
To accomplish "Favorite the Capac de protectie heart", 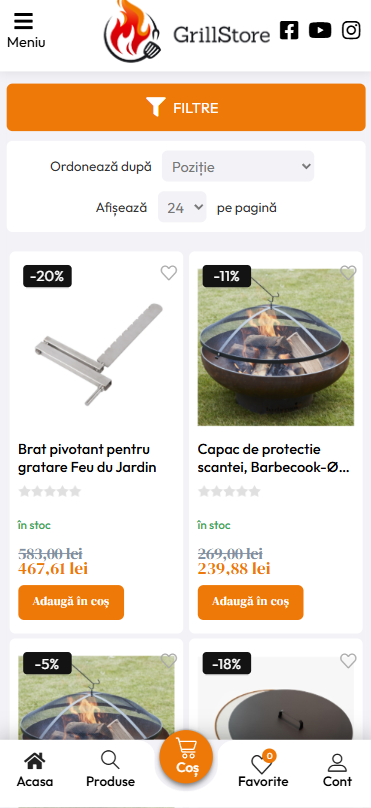I will click(348, 273).
